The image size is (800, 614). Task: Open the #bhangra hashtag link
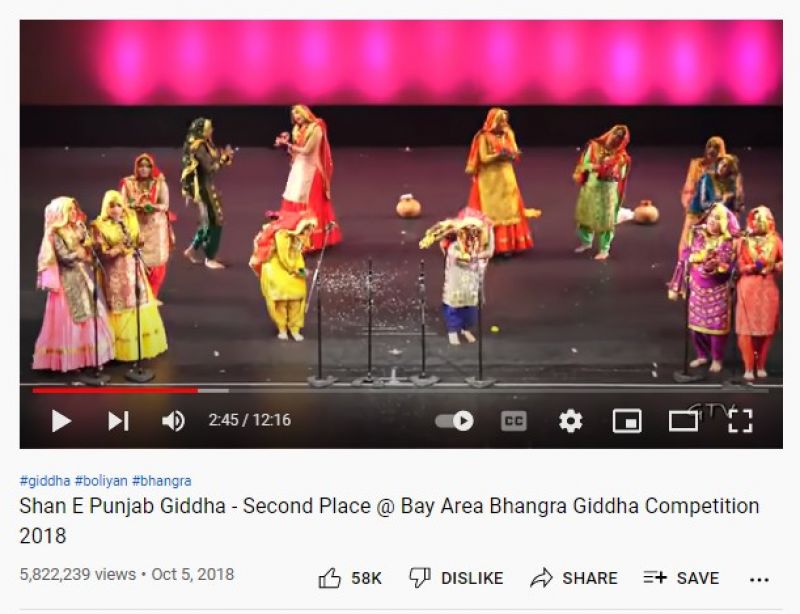[162, 481]
